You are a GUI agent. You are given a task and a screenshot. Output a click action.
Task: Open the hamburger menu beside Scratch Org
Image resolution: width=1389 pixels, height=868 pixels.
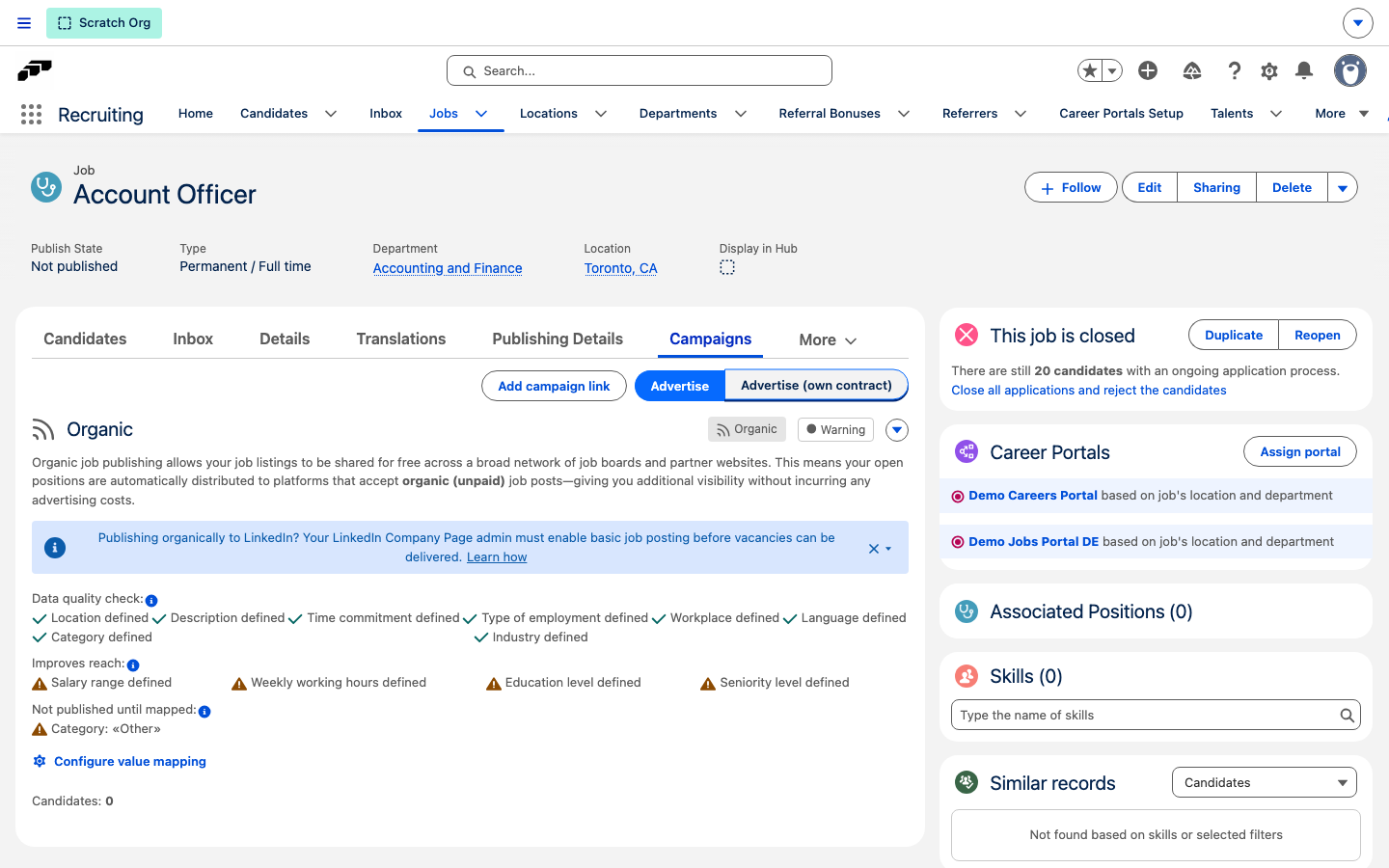(24, 23)
